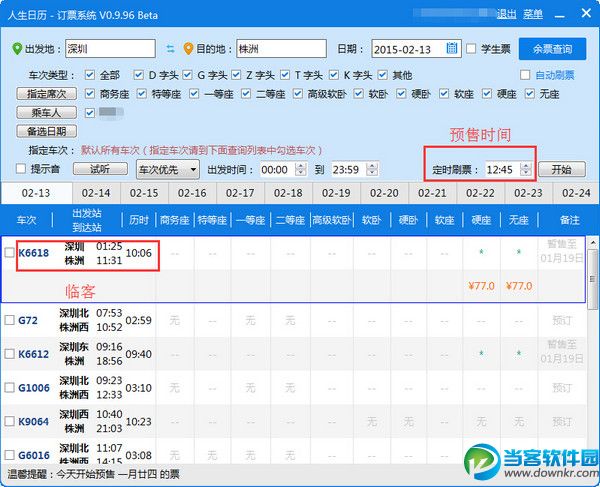
Task: Minimize the ticket booking window
Action: (559, 15)
